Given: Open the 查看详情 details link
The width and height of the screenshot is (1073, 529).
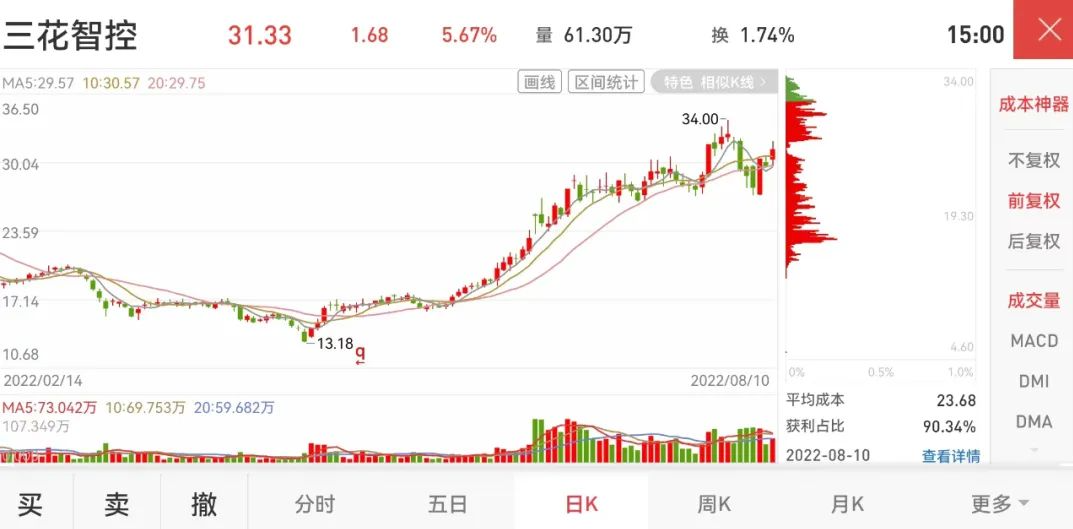Looking at the screenshot, I should (951, 456).
